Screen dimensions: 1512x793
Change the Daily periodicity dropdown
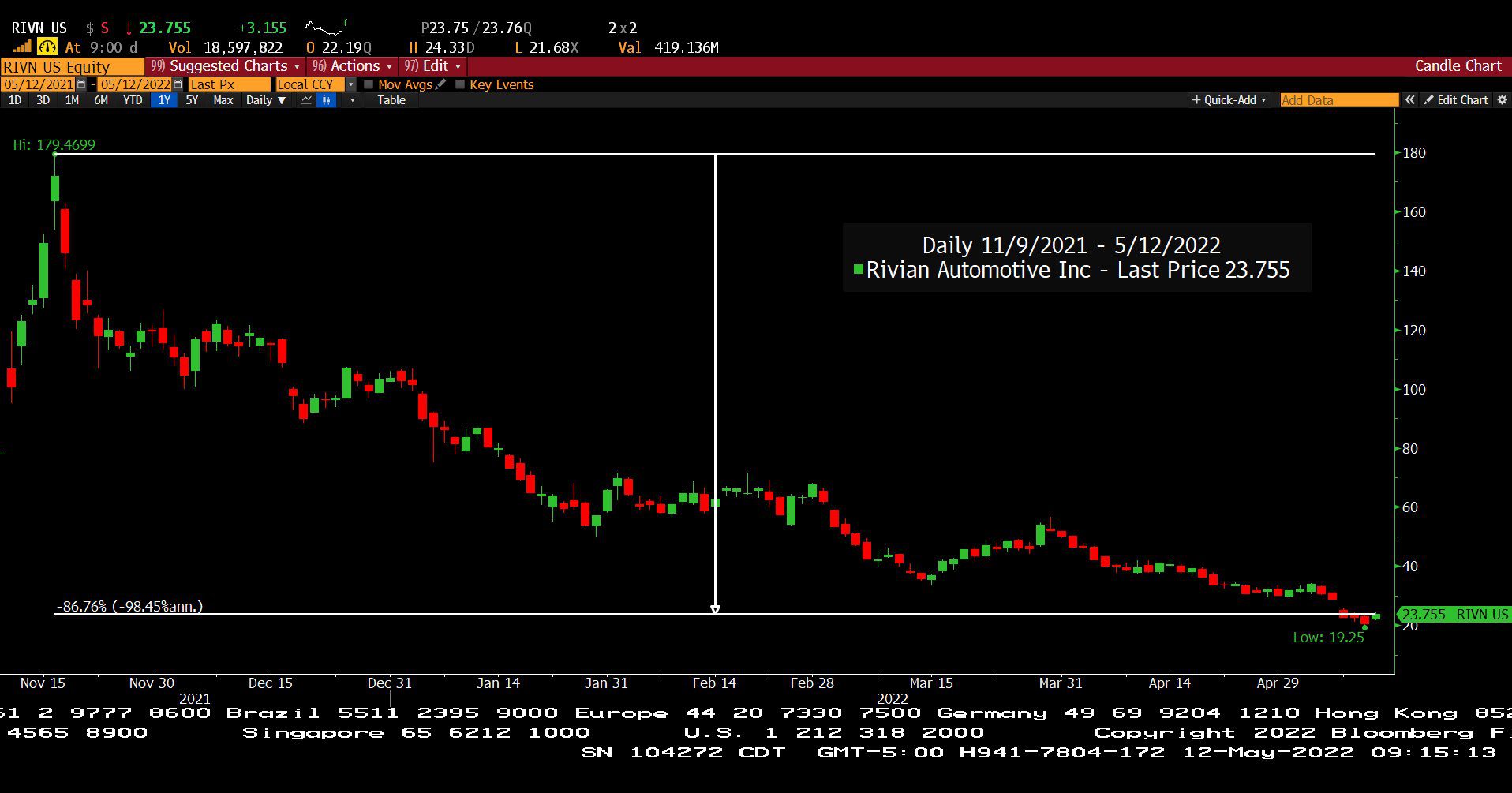pos(266,100)
